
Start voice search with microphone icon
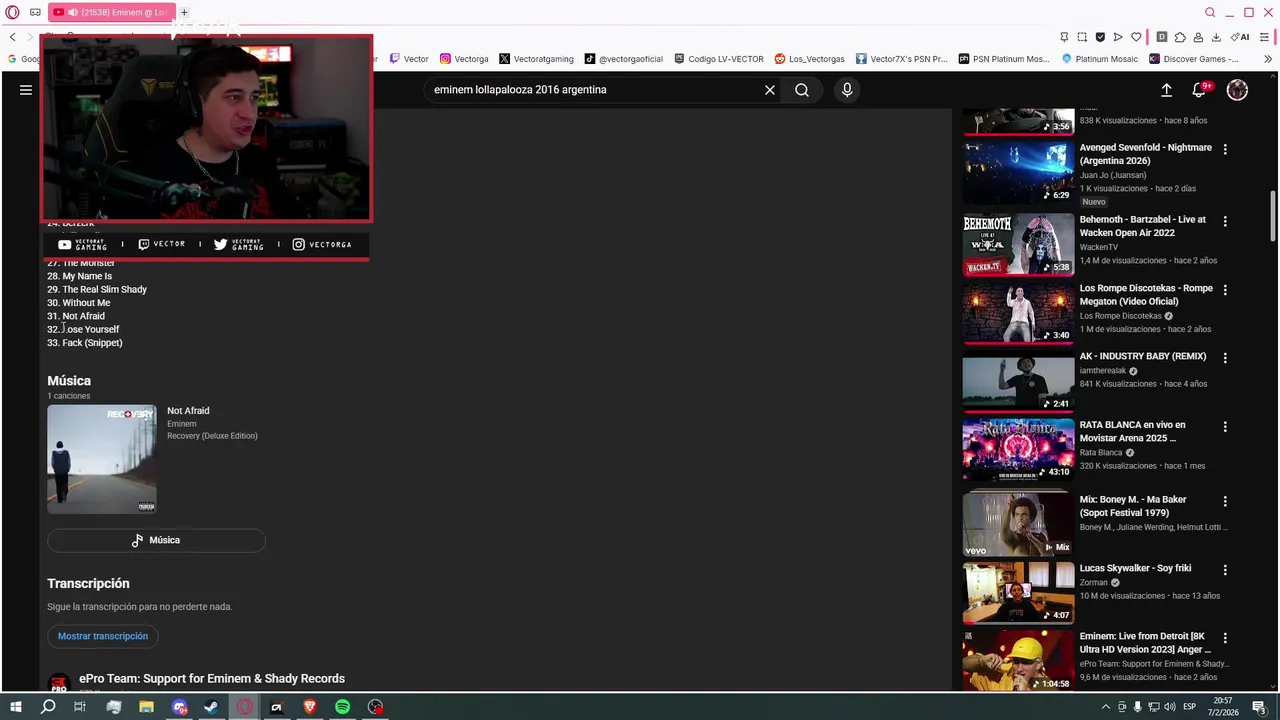[847, 90]
